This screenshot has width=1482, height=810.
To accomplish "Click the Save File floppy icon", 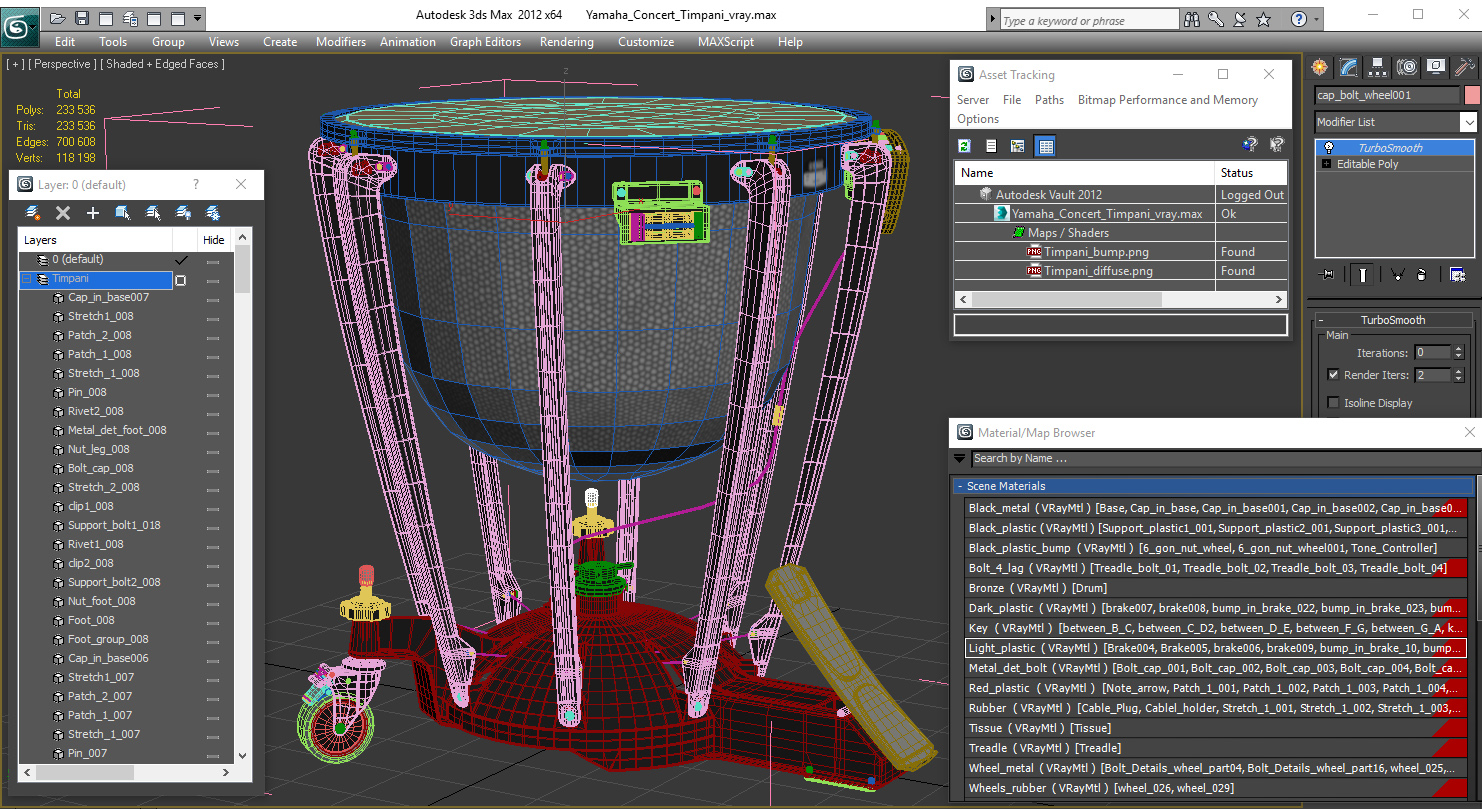I will point(82,18).
